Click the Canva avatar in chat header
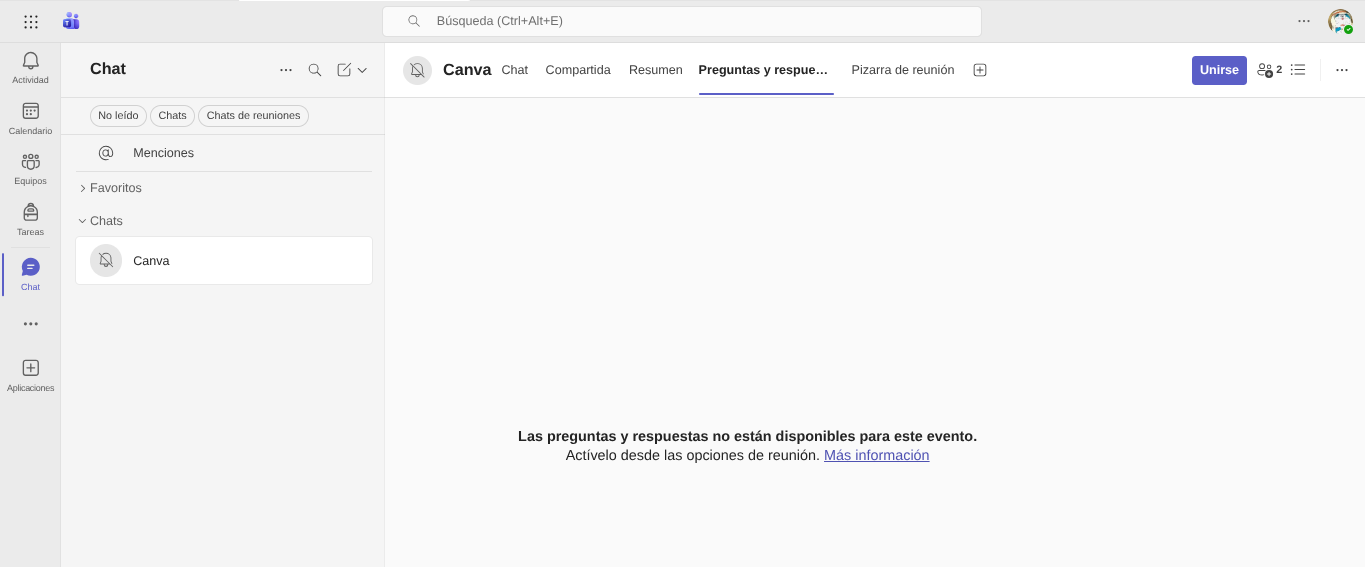The width and height of the screenshot is (1365, 567). [x=417, y=70]
